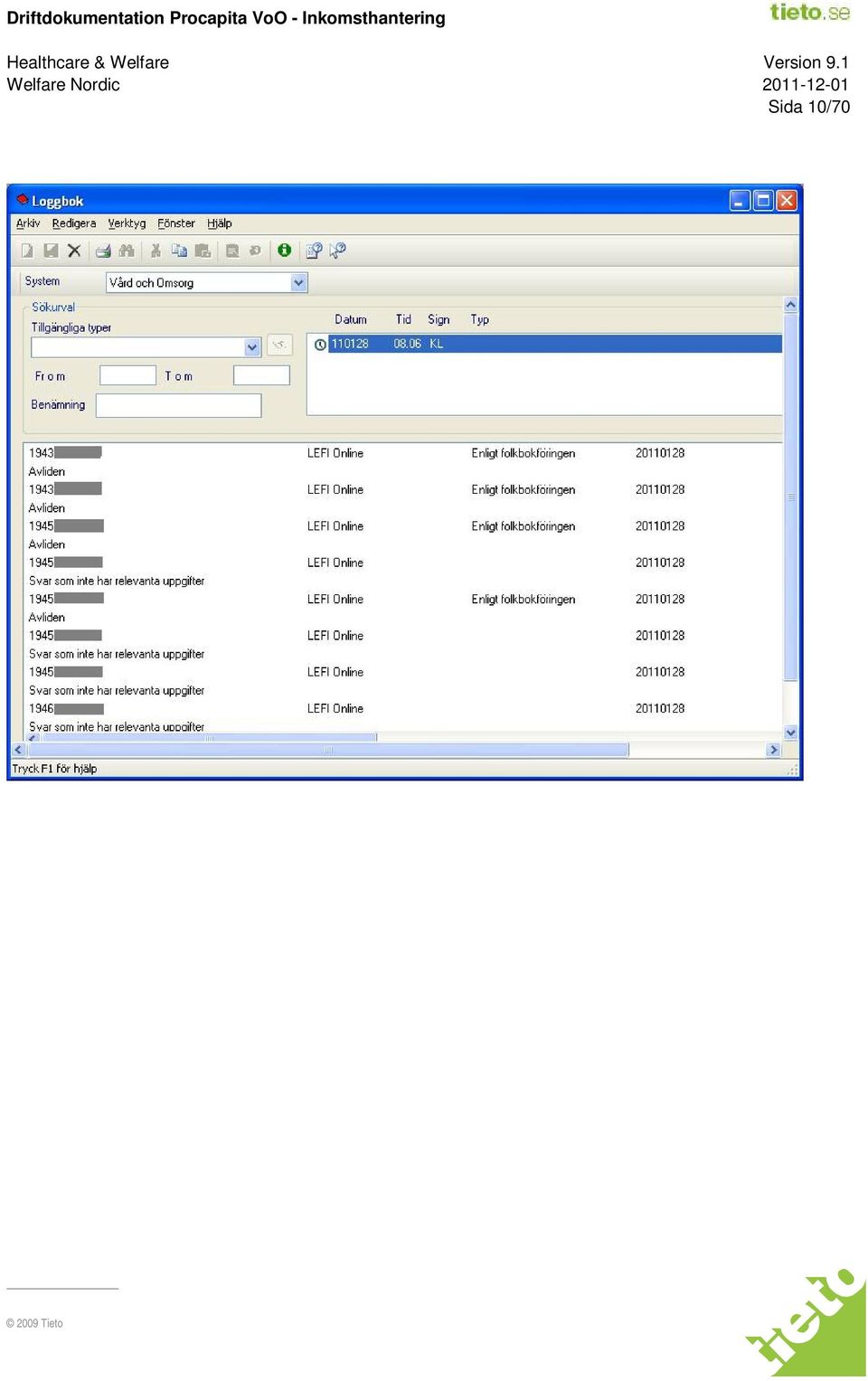Click the Tid column header
Viewport: 868px width, 1381px height.
pyautogui.click(x=403, y=319)
